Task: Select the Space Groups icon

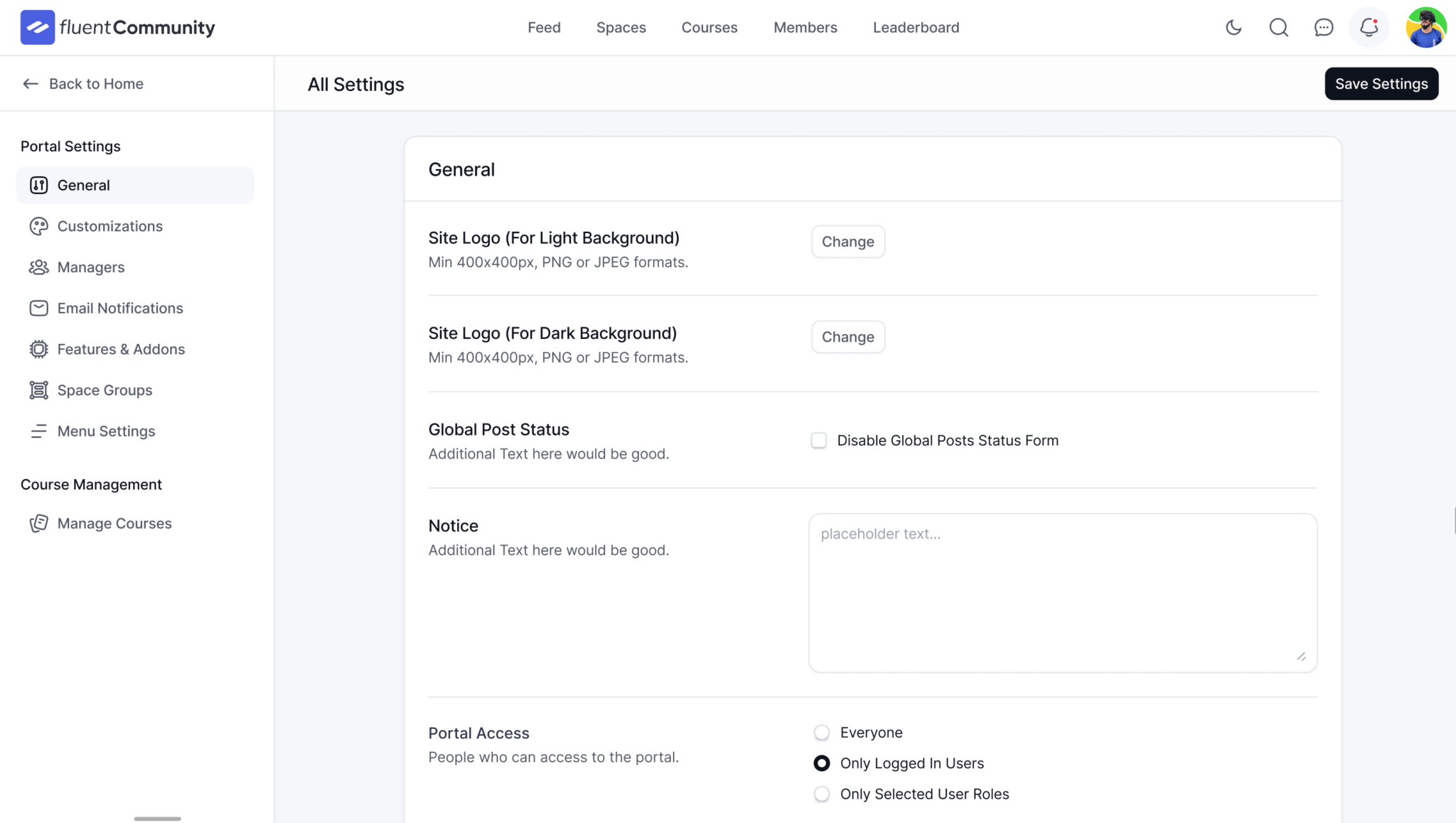Action: coord(38,389)
